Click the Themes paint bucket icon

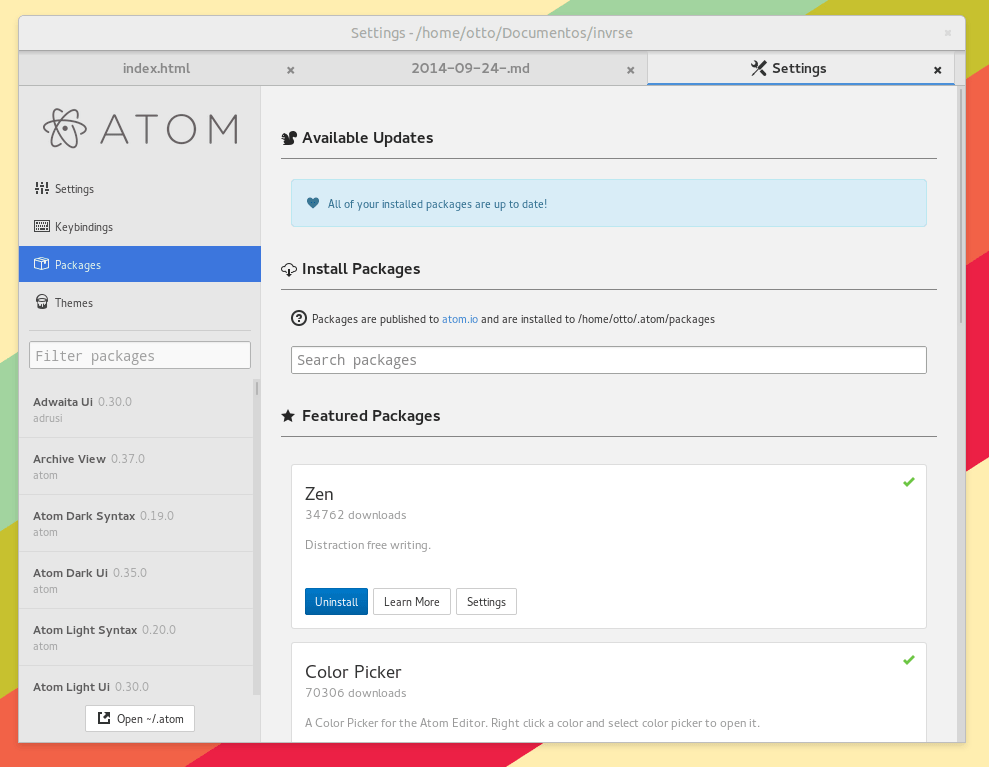42,302
